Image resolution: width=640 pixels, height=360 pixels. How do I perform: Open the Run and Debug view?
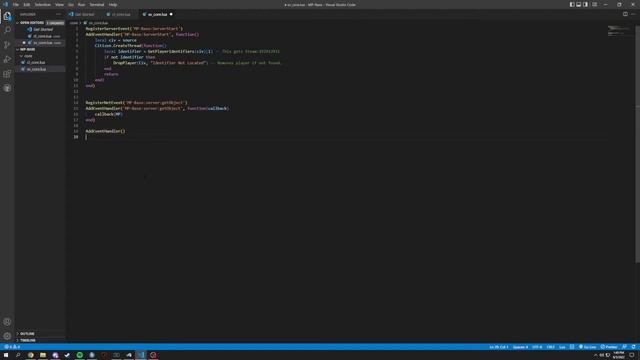point(7,60)
